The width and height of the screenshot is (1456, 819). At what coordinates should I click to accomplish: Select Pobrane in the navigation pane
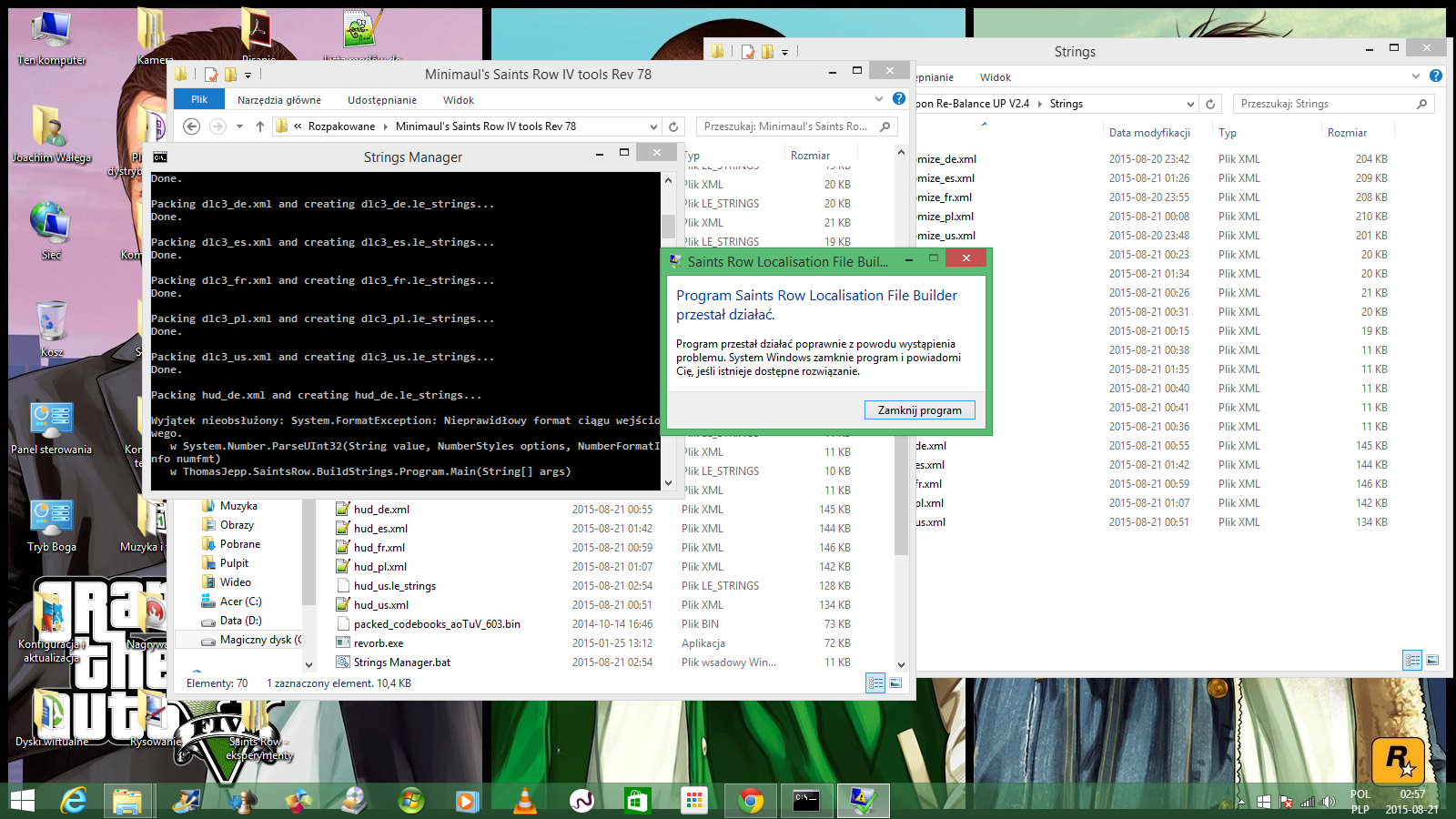coord(240,544)
